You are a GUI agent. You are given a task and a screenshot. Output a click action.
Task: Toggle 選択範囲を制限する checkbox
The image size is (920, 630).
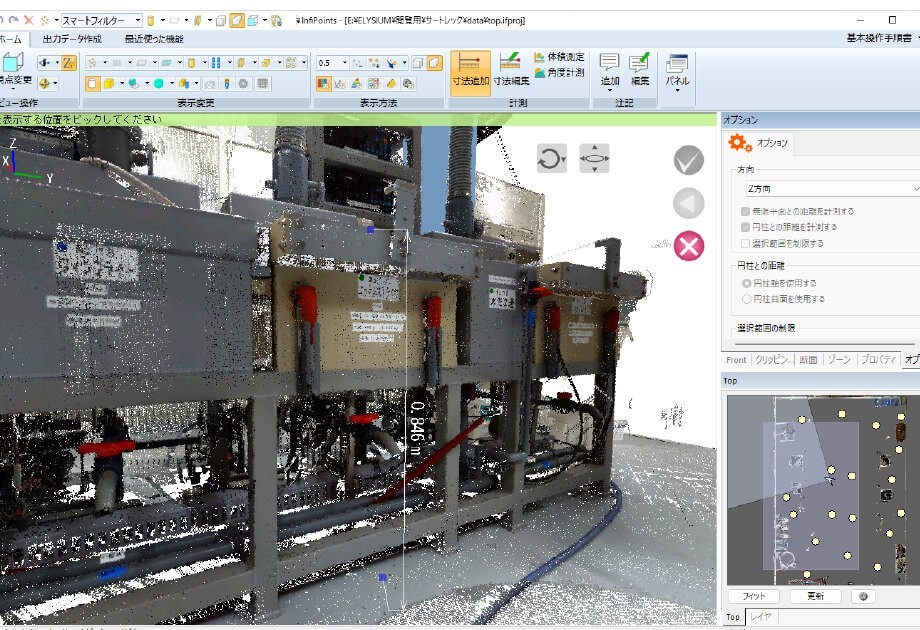(x=746, y=243)
